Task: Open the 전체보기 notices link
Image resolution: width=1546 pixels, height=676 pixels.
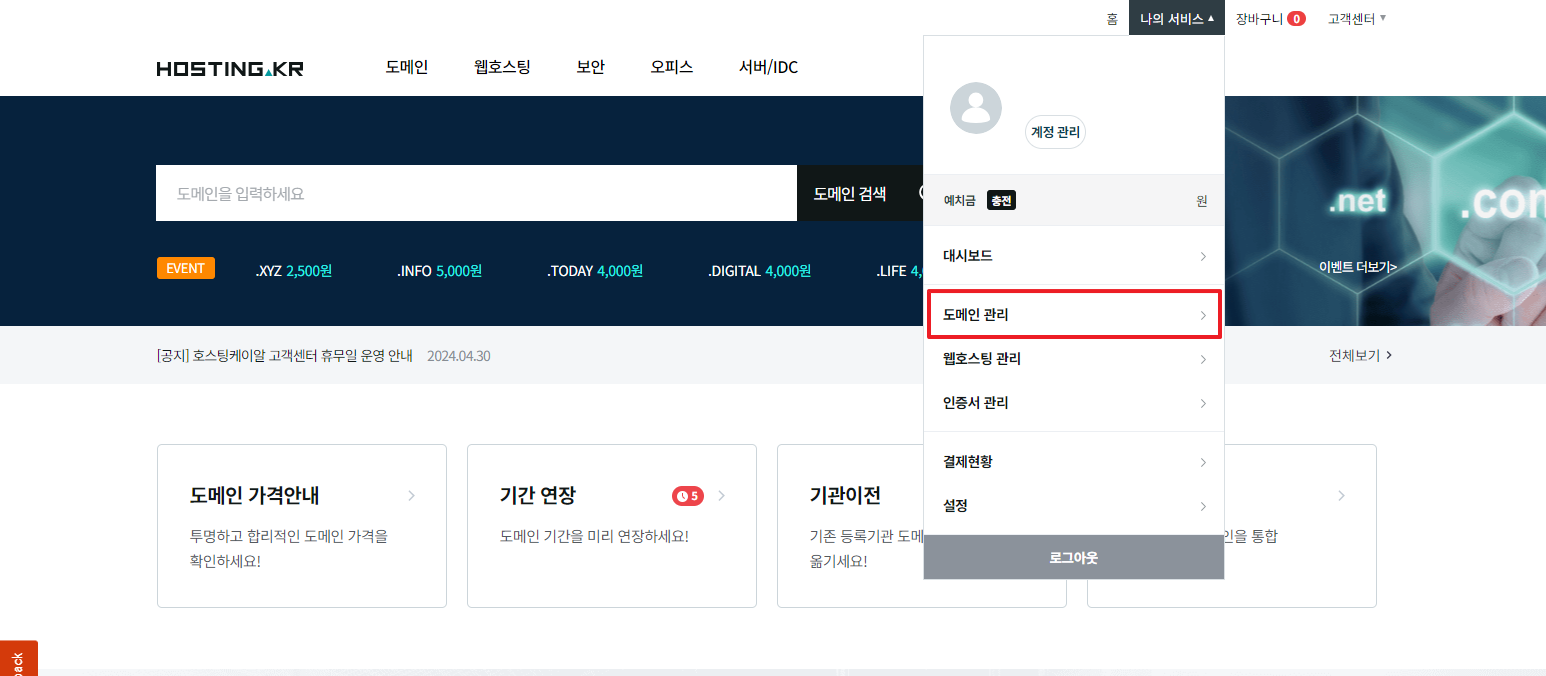Action: pyautogui.click(x=1360, y=355)
